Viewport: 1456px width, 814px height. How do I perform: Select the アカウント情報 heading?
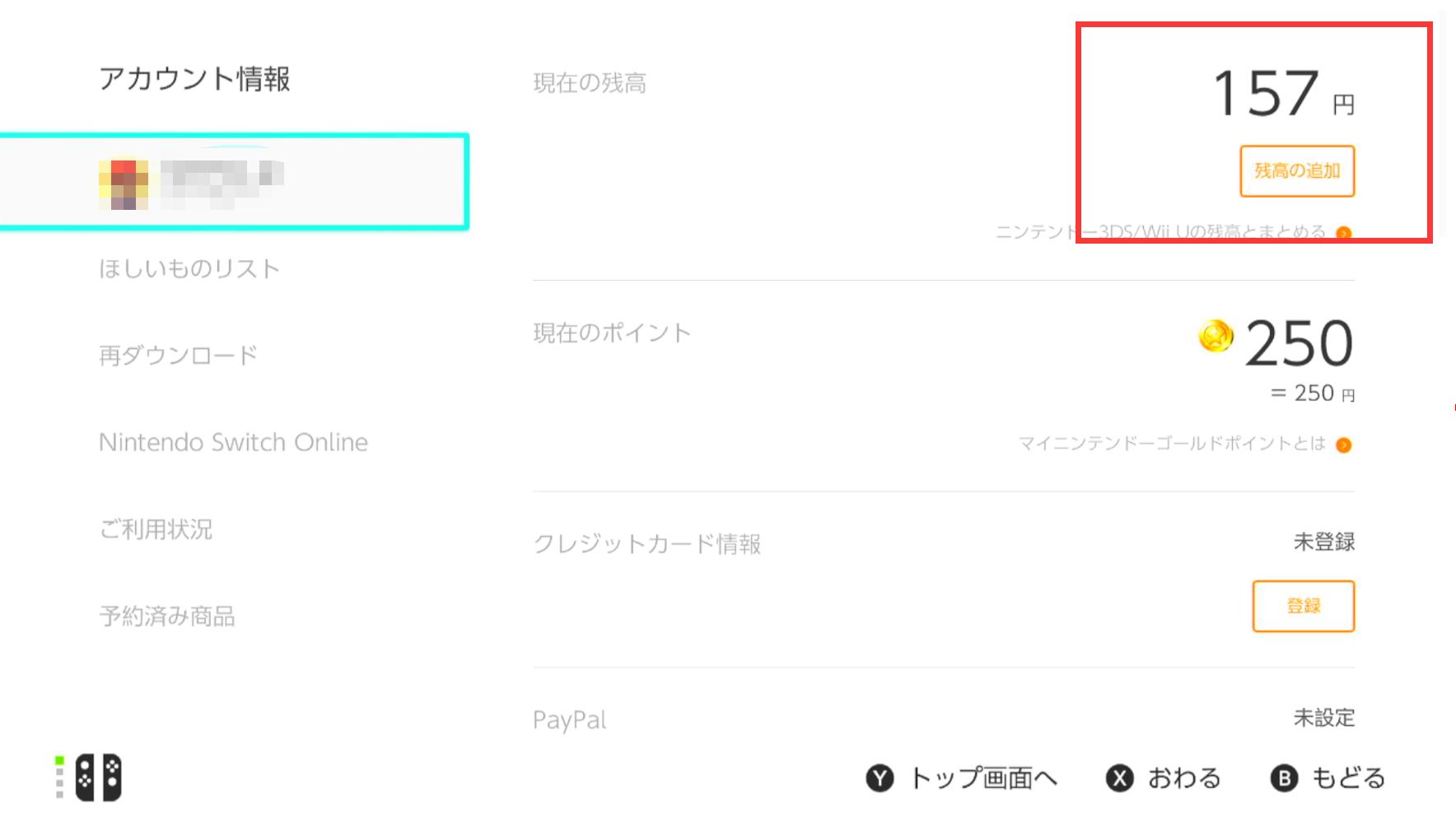coord(194,79)
